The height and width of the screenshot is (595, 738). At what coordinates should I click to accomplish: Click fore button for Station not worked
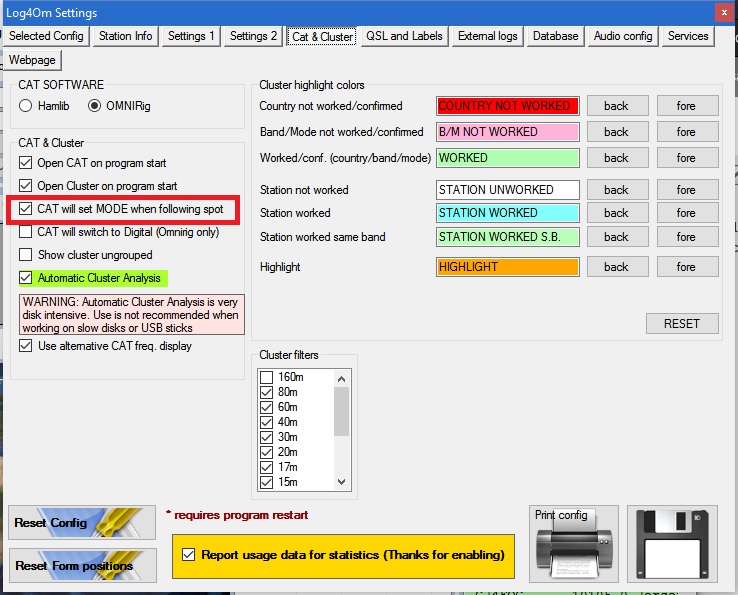(x=688, y=190)
